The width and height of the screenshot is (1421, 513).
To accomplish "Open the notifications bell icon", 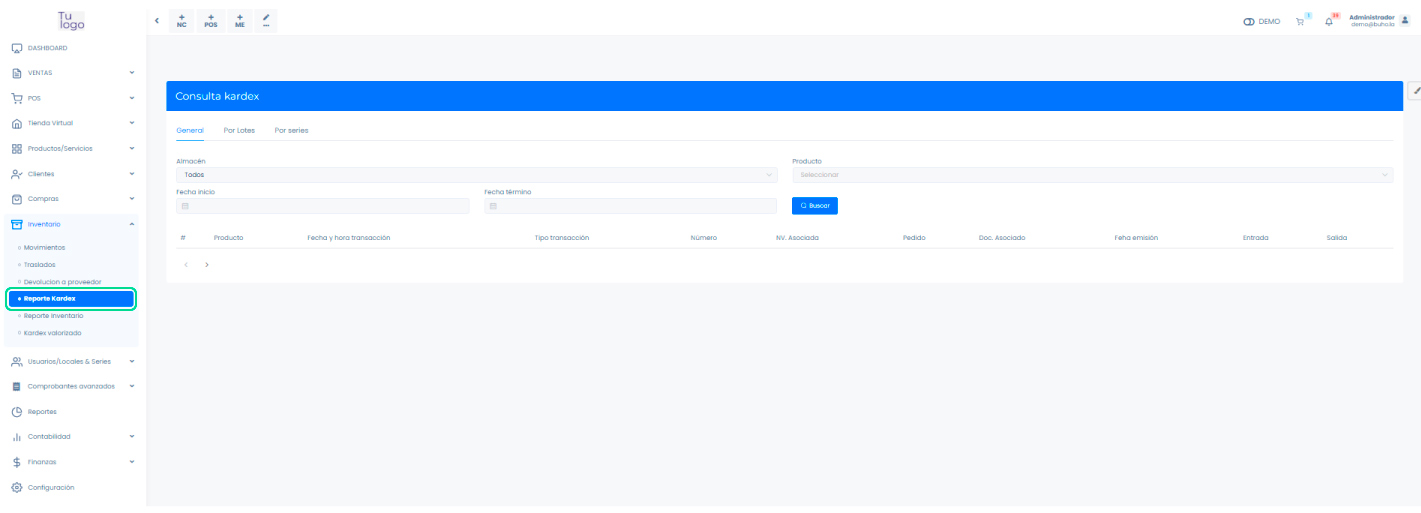I will pos(1329,21).
